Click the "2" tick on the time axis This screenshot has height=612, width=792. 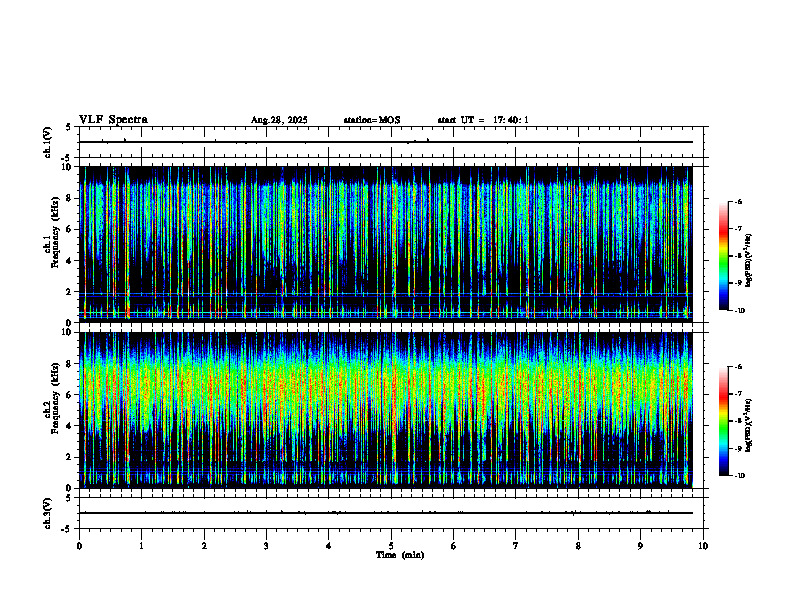204,546
